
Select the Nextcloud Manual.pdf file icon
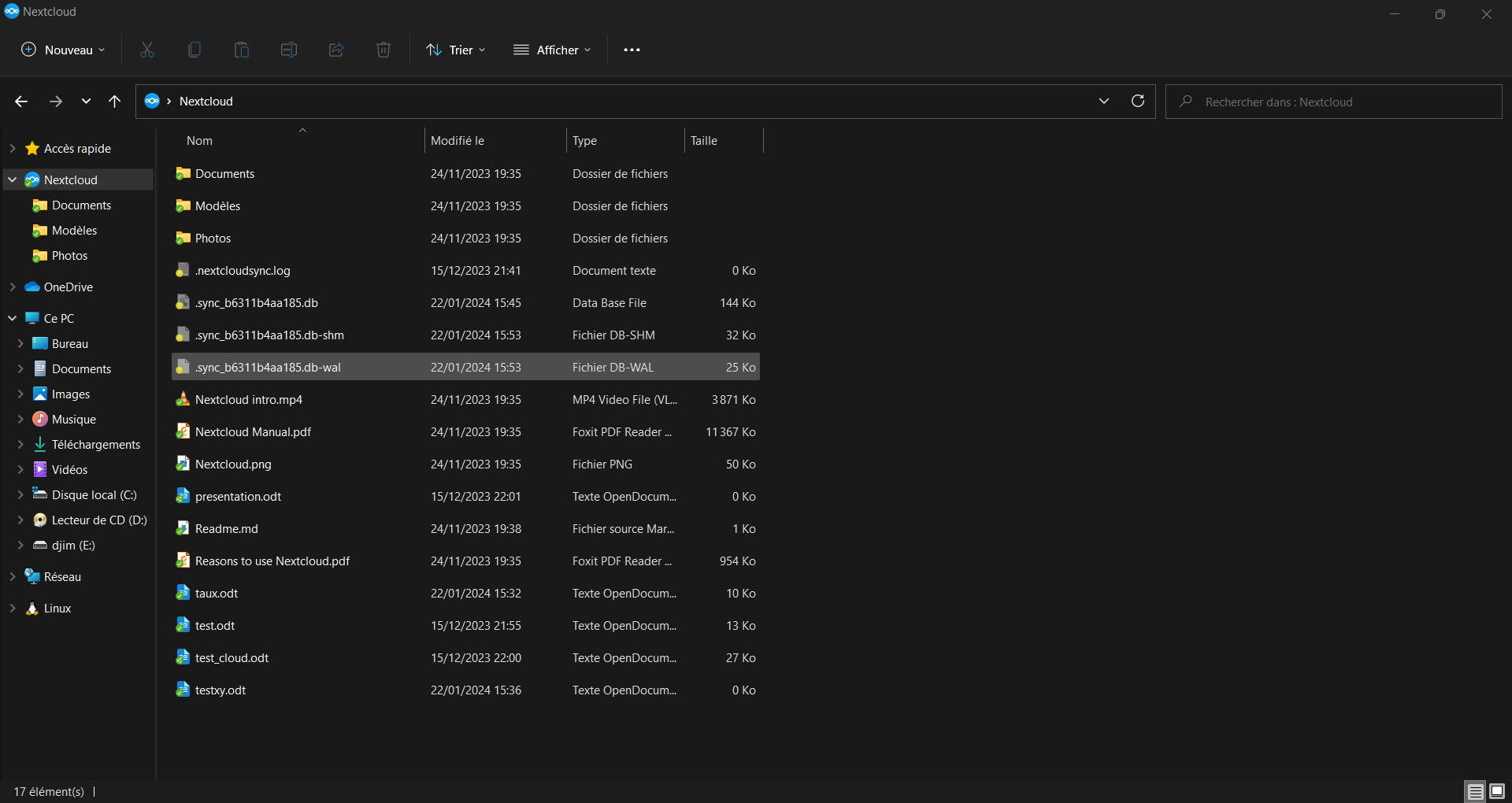click(183, 431)
